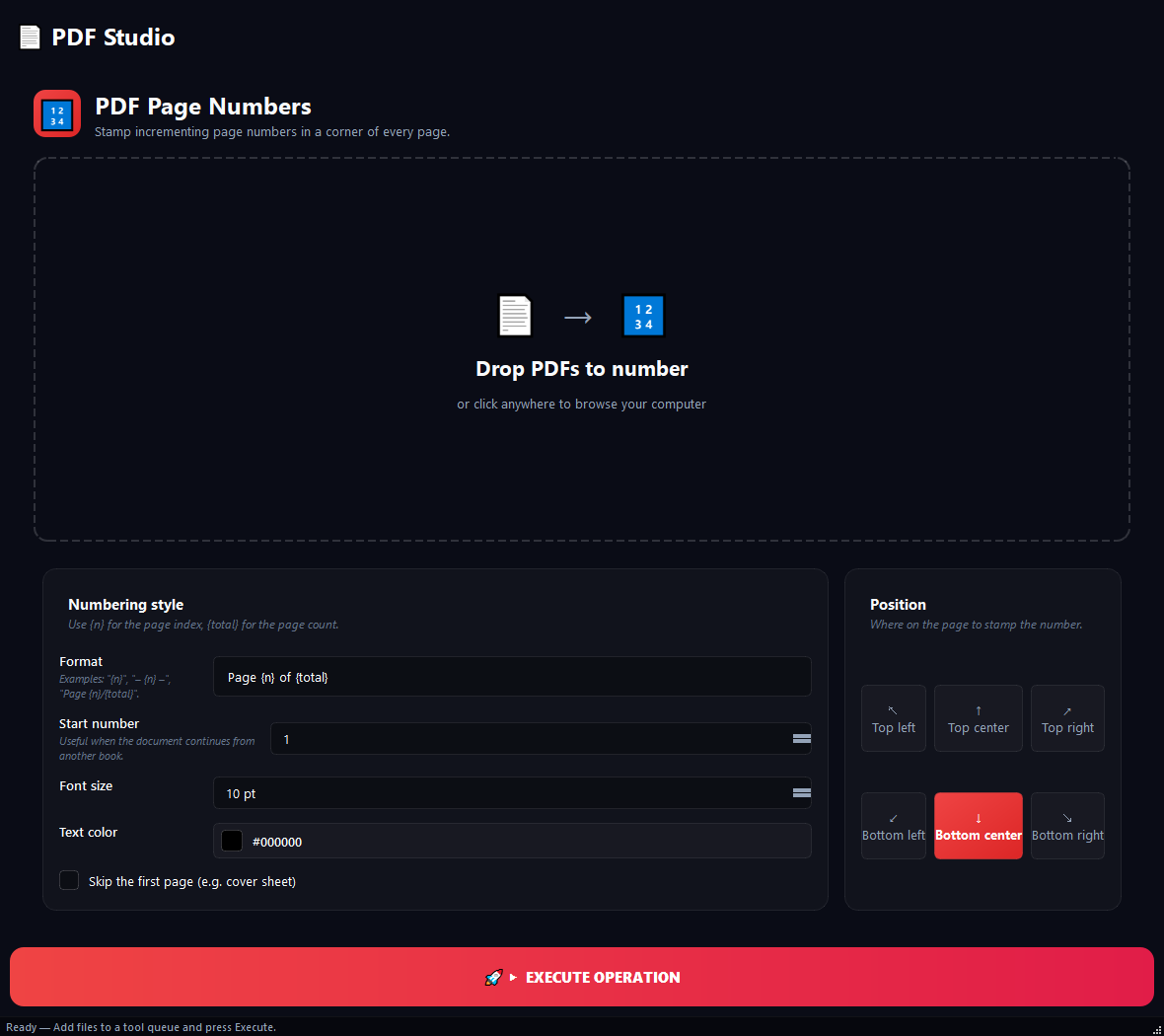Click 'Skip the first page (e.g. cover sheet)' label
Image resolution: width=1164 pixels, height=1036 pixels.
[x=192, y=881]
